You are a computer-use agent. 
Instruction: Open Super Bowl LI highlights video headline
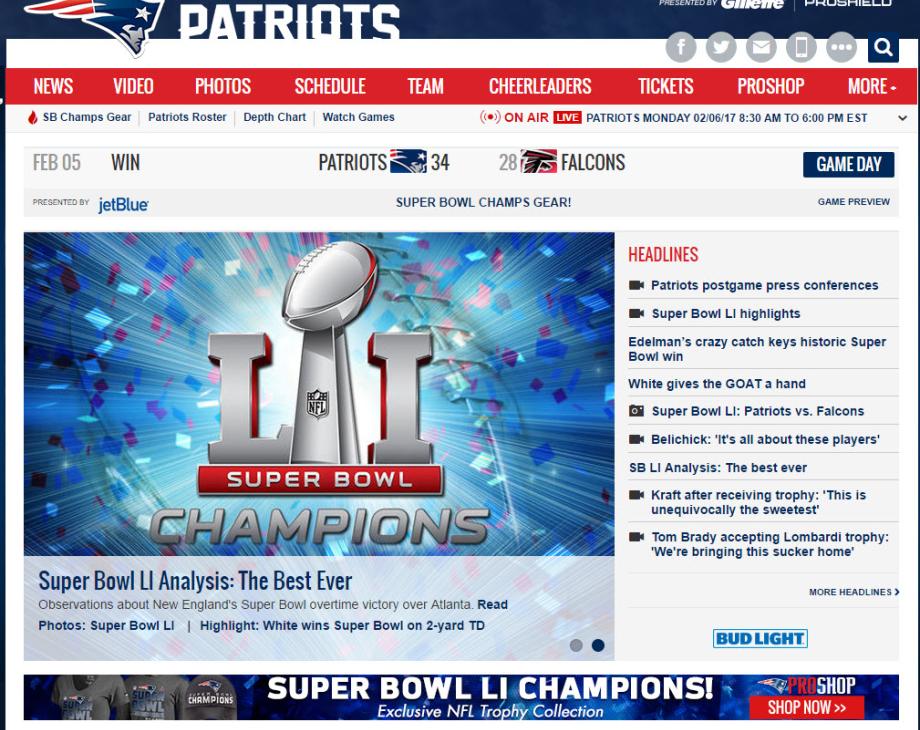point(725,313)
